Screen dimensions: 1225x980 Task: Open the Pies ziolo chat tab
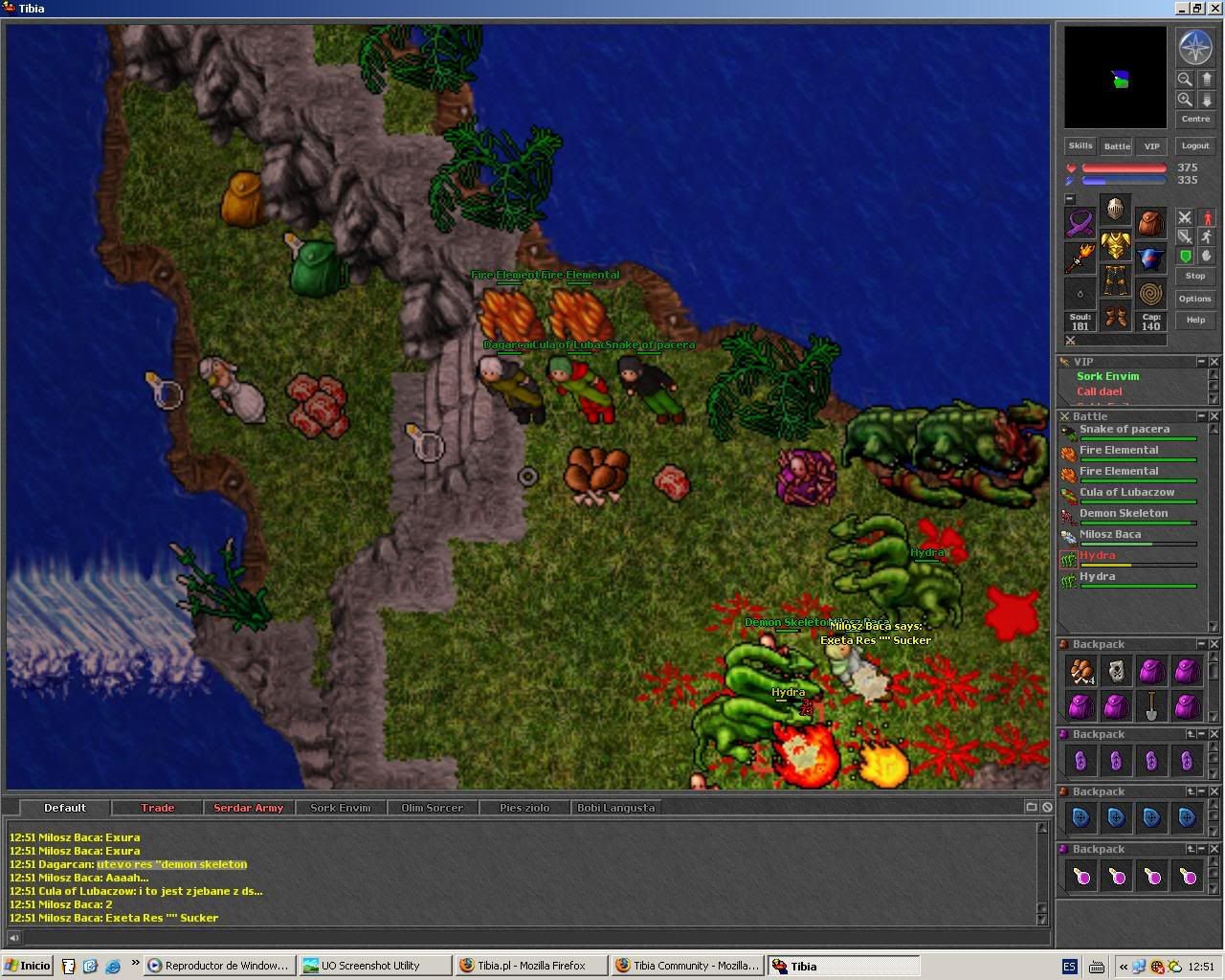(x=524, y=808)
